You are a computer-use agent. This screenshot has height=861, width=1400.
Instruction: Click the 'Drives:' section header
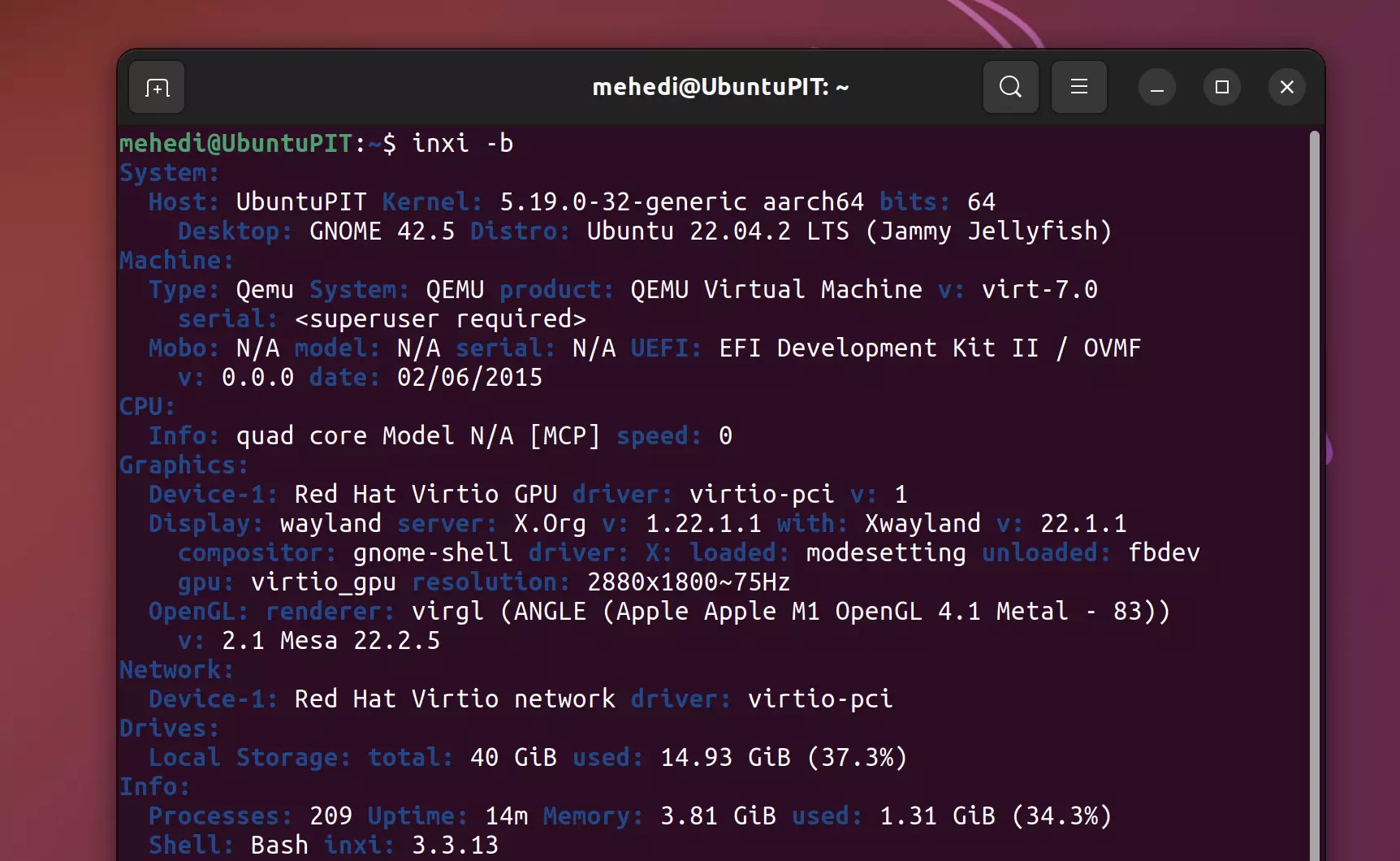point(169,729)
